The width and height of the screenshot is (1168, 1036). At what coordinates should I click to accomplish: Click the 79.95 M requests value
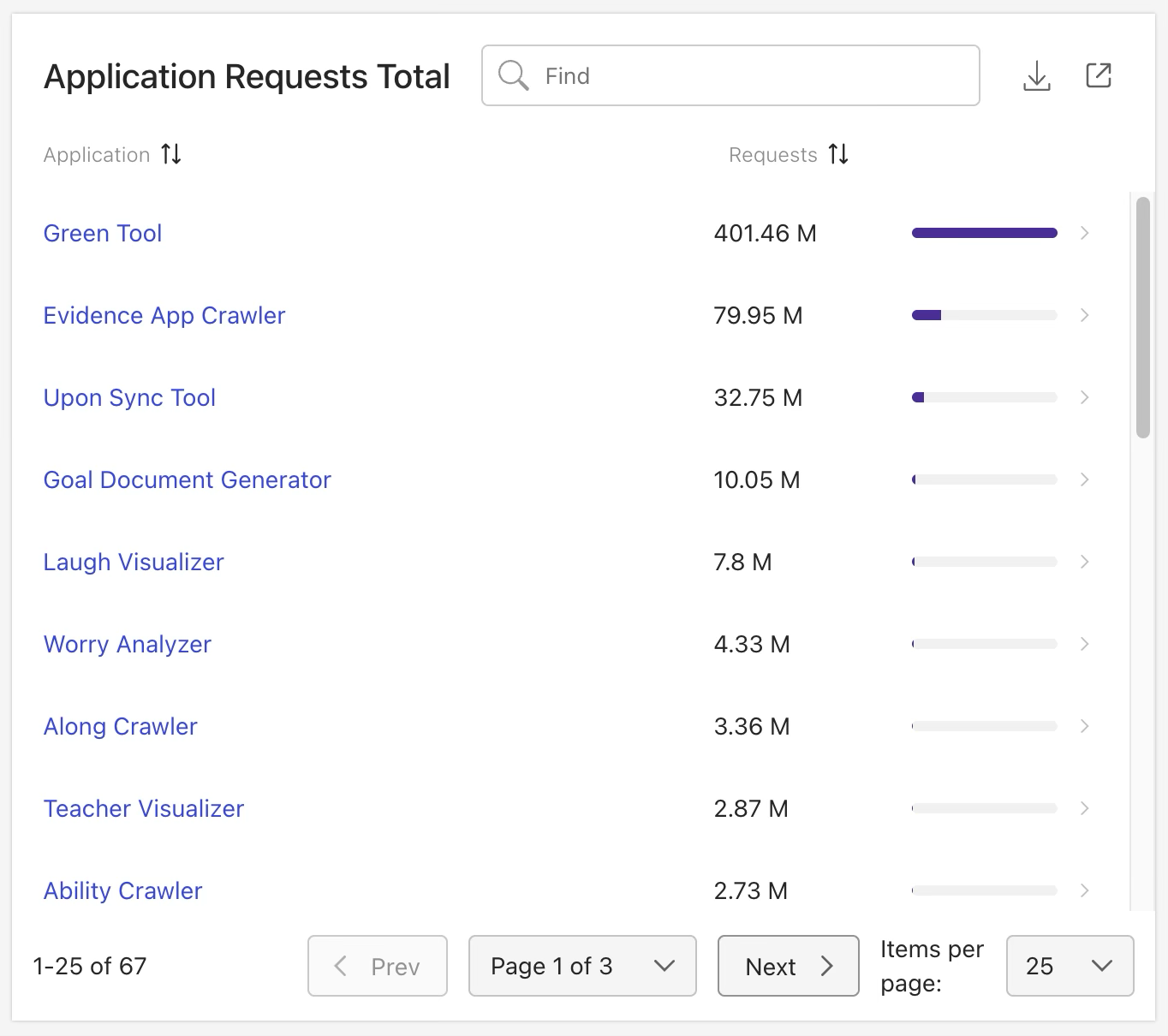[759, 315]
